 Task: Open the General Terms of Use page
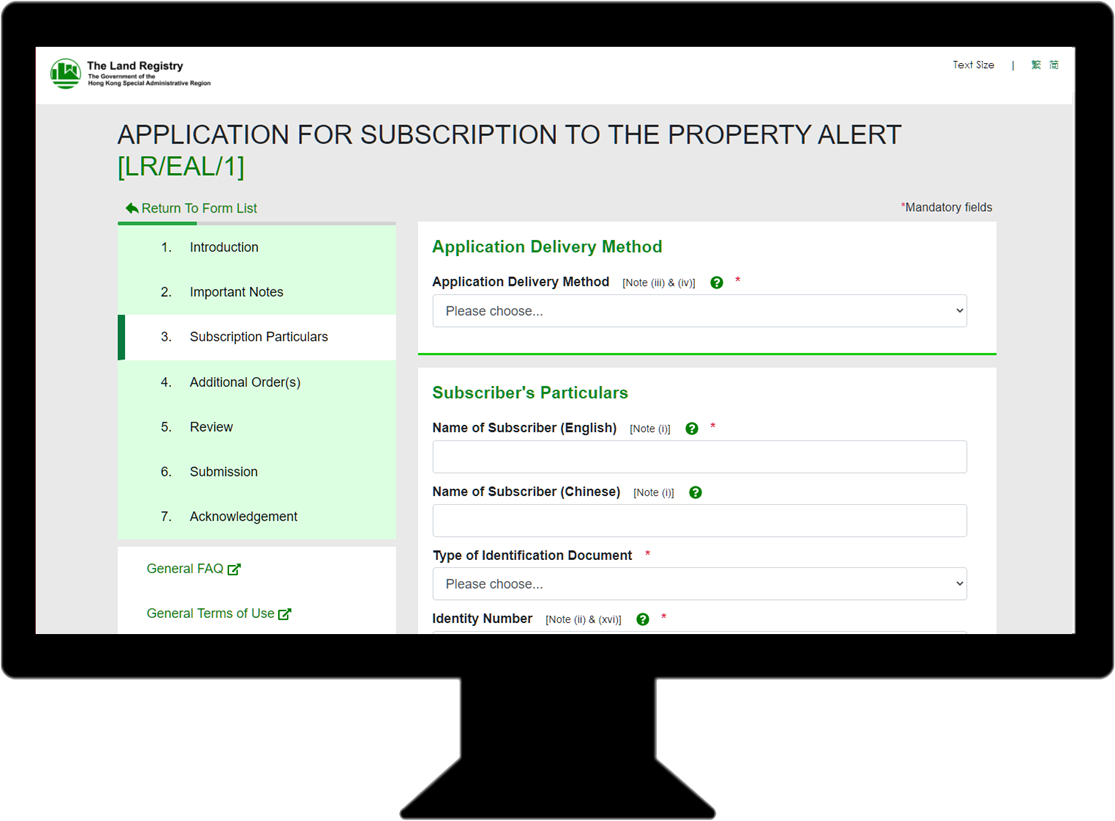click(x=211, y=613)
